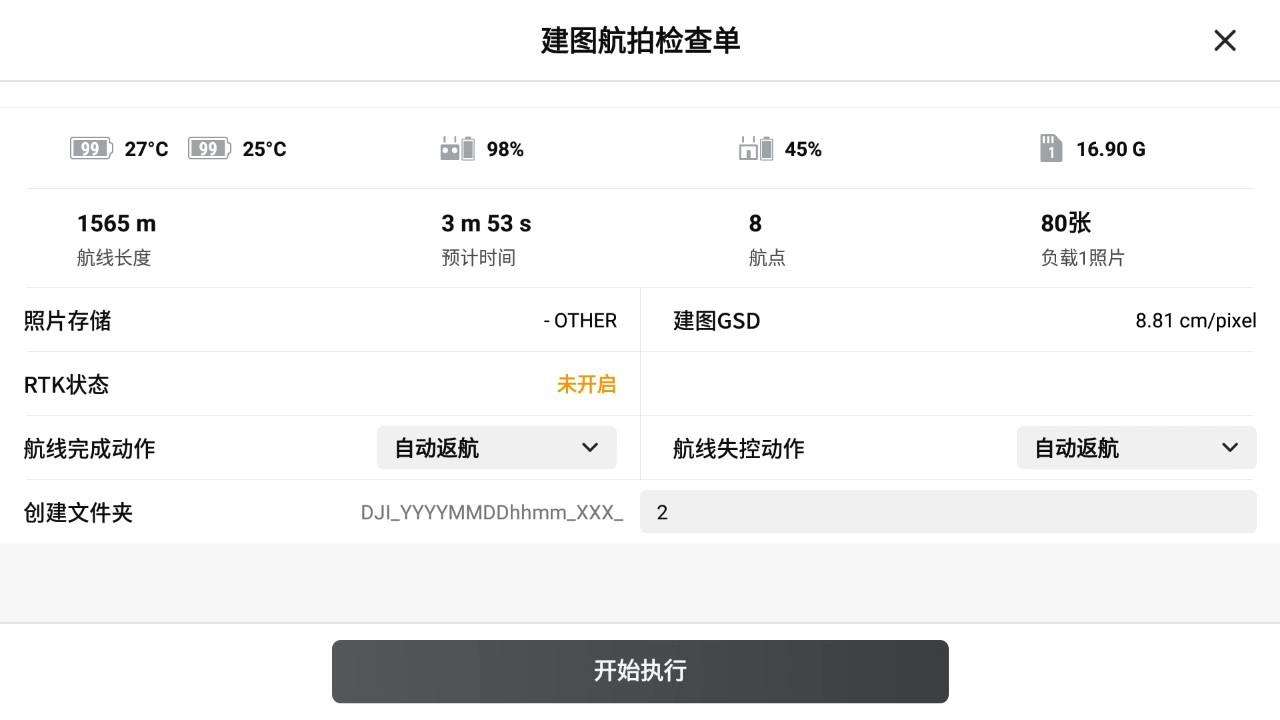Image resolution: width=1280 pixels, height=720 pixels.
Task: Tap the remote controller battery icon
Action: (457, 149)
